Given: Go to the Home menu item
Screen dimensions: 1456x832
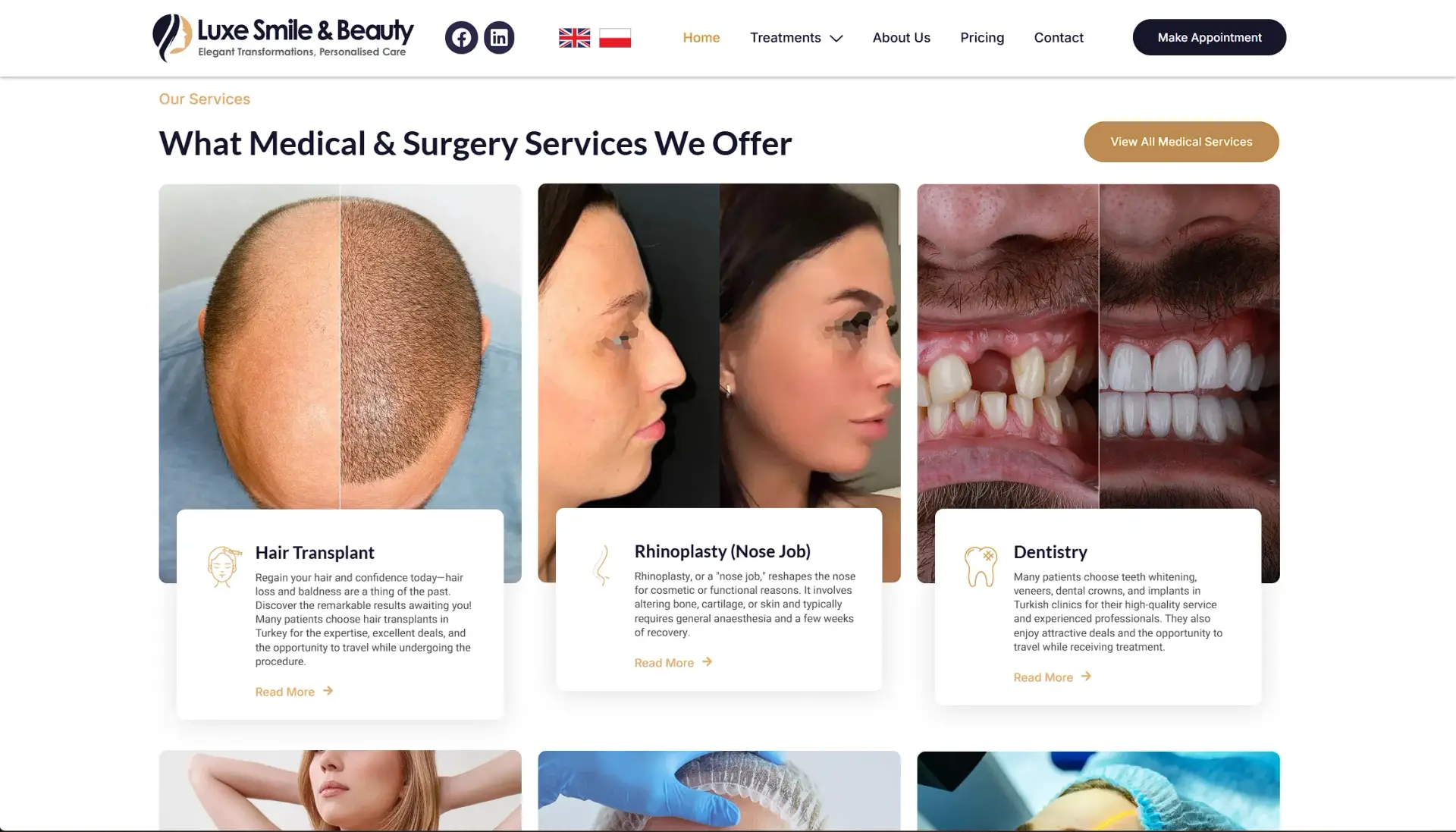Looking at the screenshot, I should pyautogui.click(x=701, y=38).
